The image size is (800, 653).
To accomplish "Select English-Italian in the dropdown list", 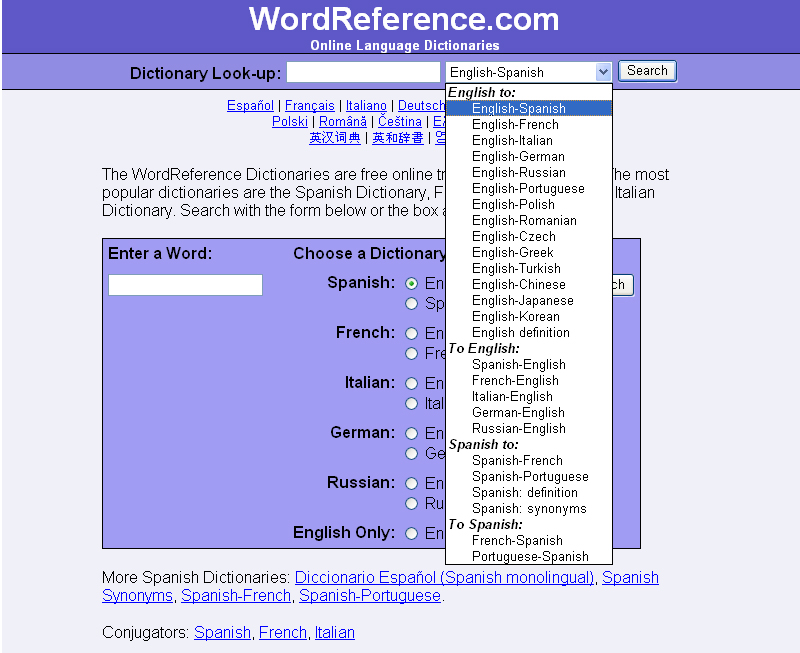I will pos(529,140).
